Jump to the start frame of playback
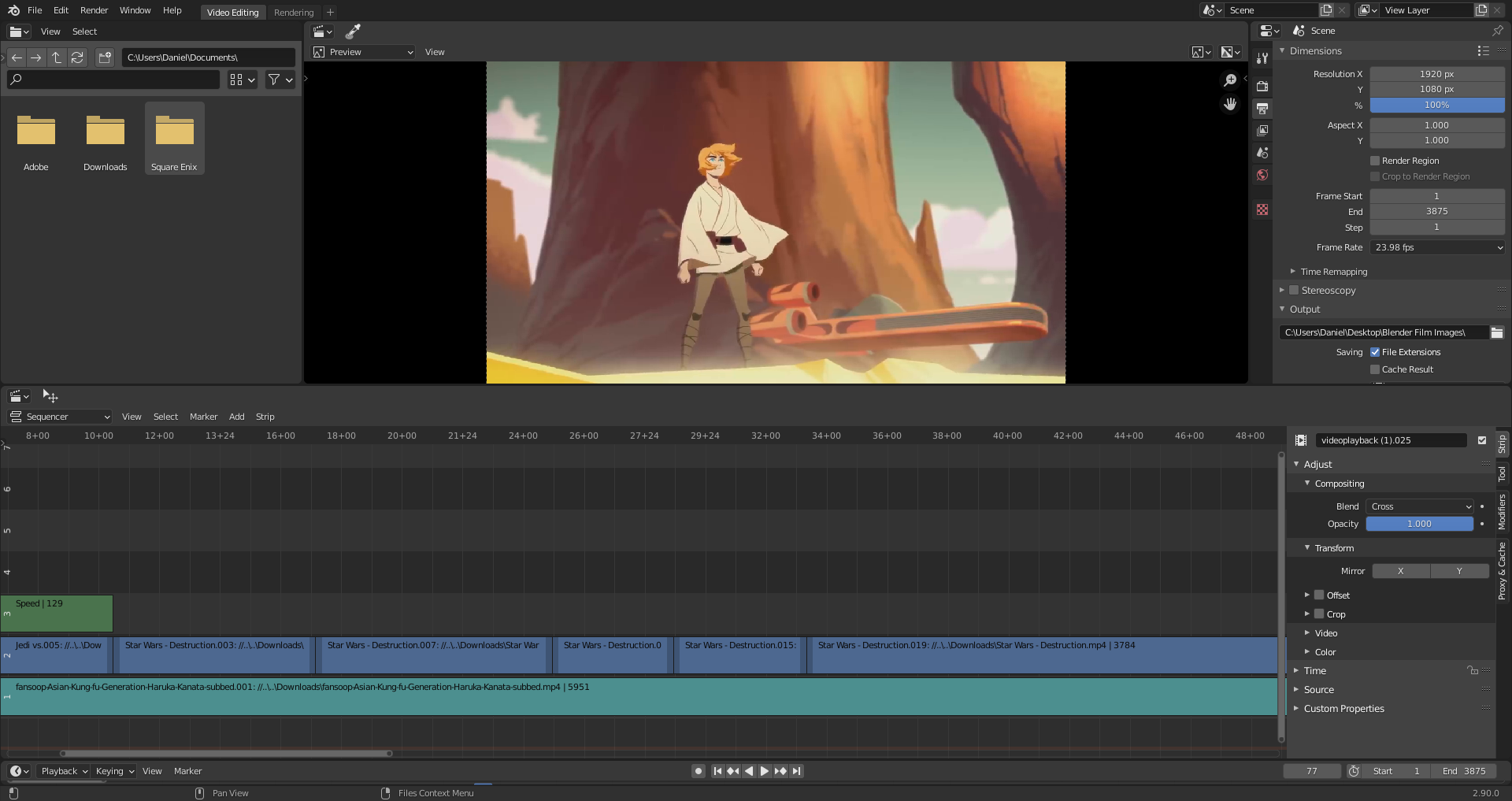The width and height of the screenshot is (1512, 801). (x=717, y=771)
